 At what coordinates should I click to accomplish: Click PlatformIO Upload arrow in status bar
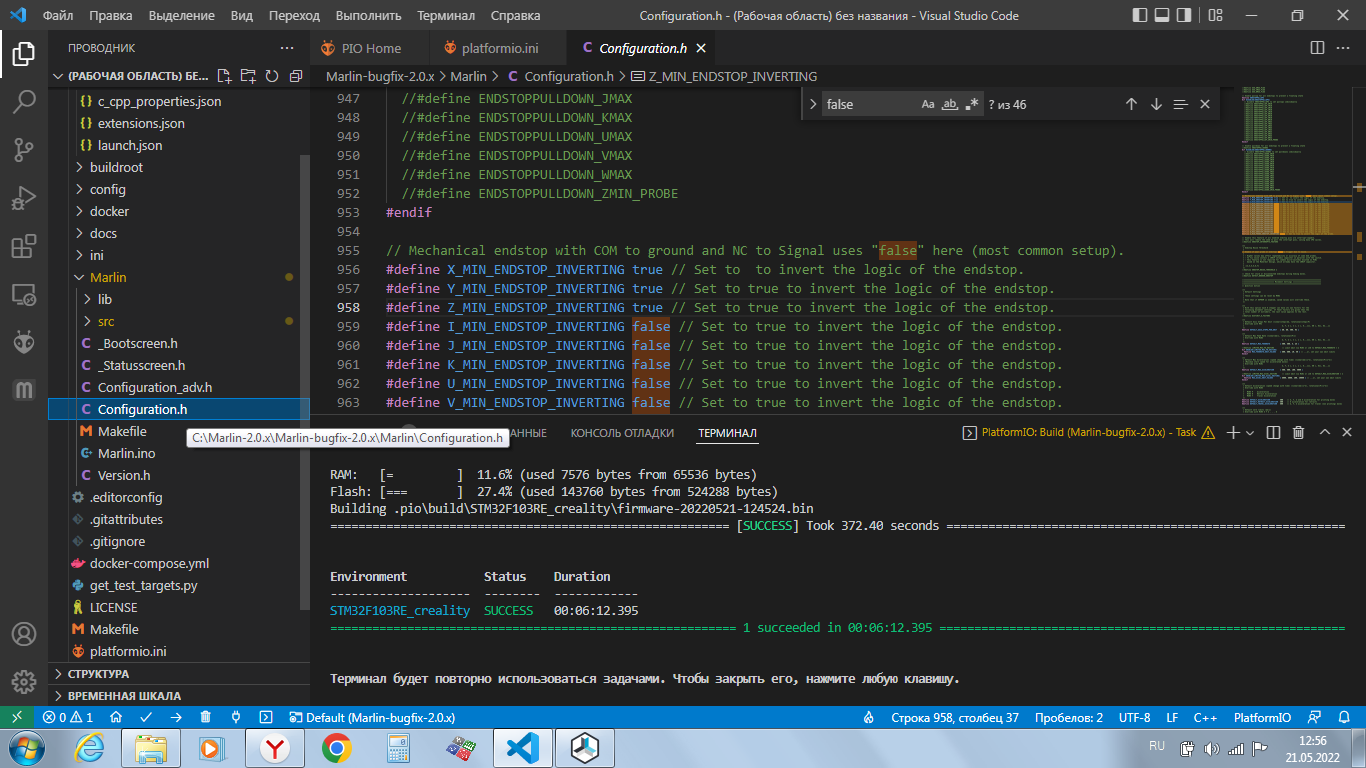[176, 717]
